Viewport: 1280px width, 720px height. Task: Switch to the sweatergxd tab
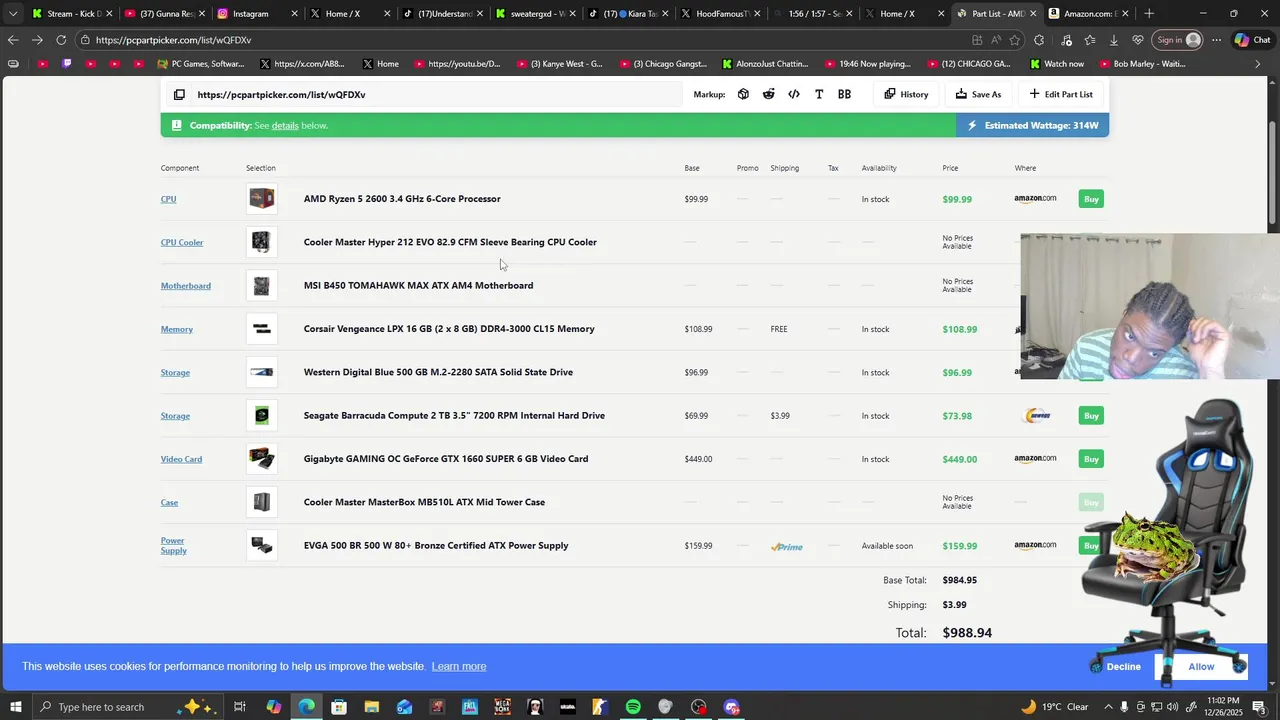536,14
